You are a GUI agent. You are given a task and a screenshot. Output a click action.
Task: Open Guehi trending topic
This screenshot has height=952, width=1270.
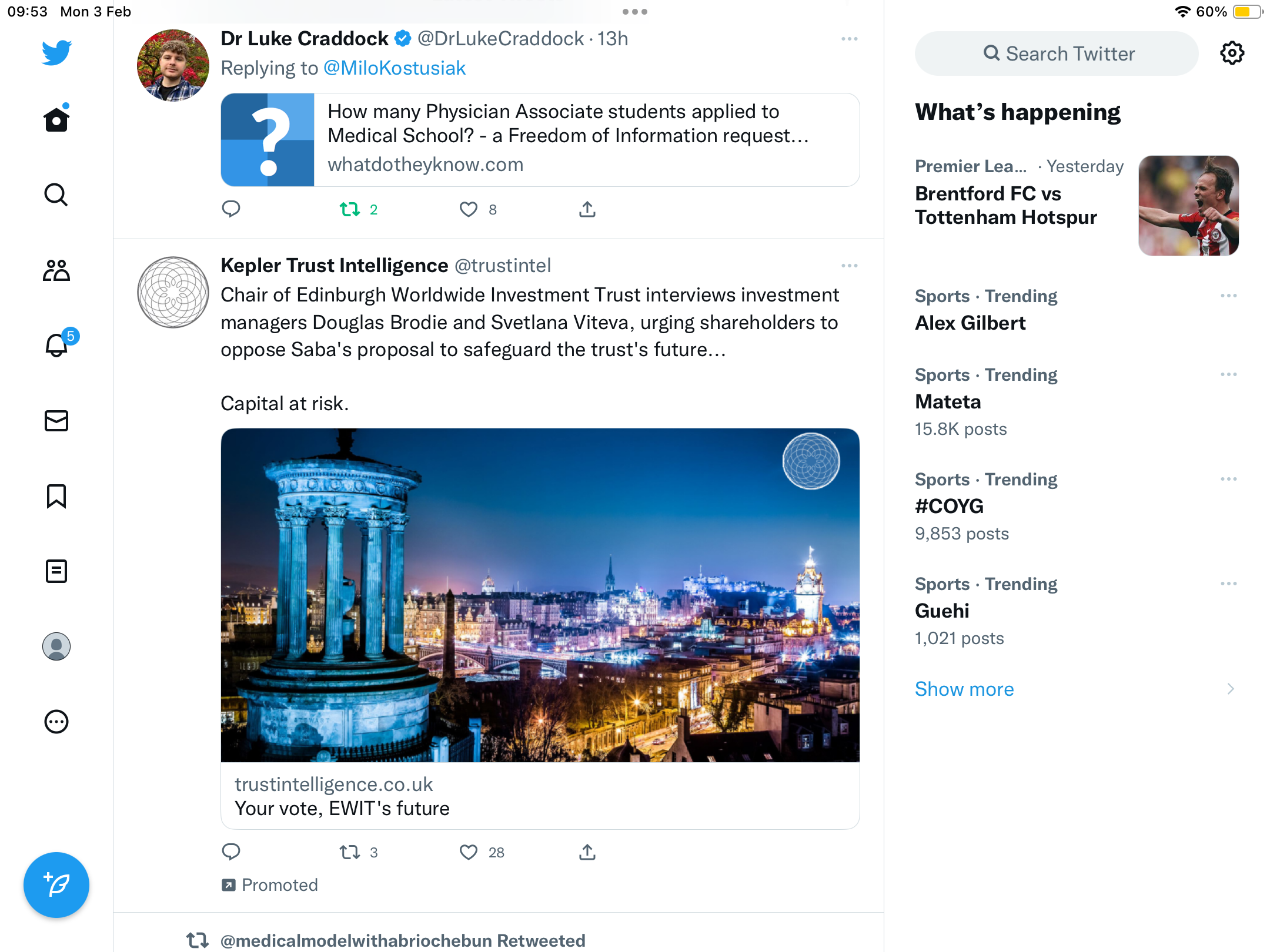(942, 611)
